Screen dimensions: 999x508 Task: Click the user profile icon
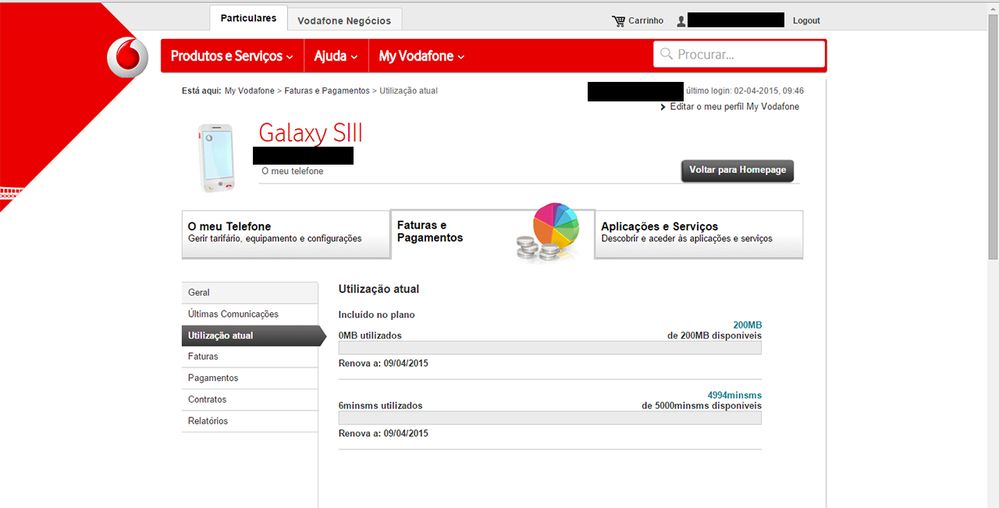(681, 21)
